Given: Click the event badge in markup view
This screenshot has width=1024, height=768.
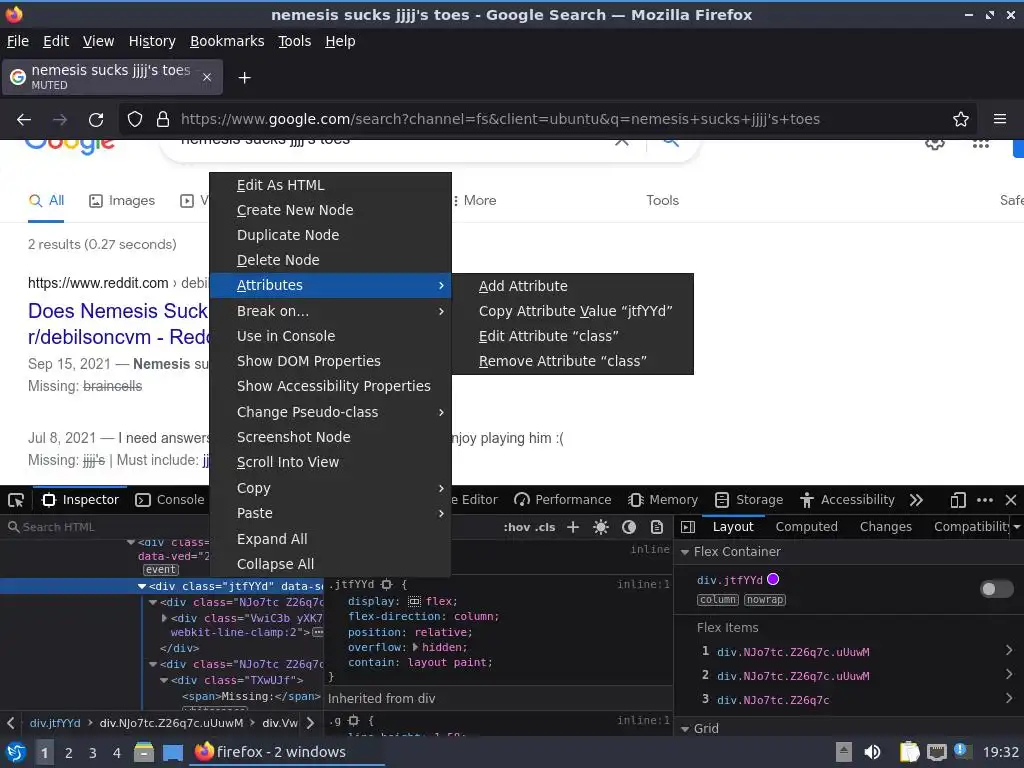Looking at the screenshot, I should [x=161, y=569].
